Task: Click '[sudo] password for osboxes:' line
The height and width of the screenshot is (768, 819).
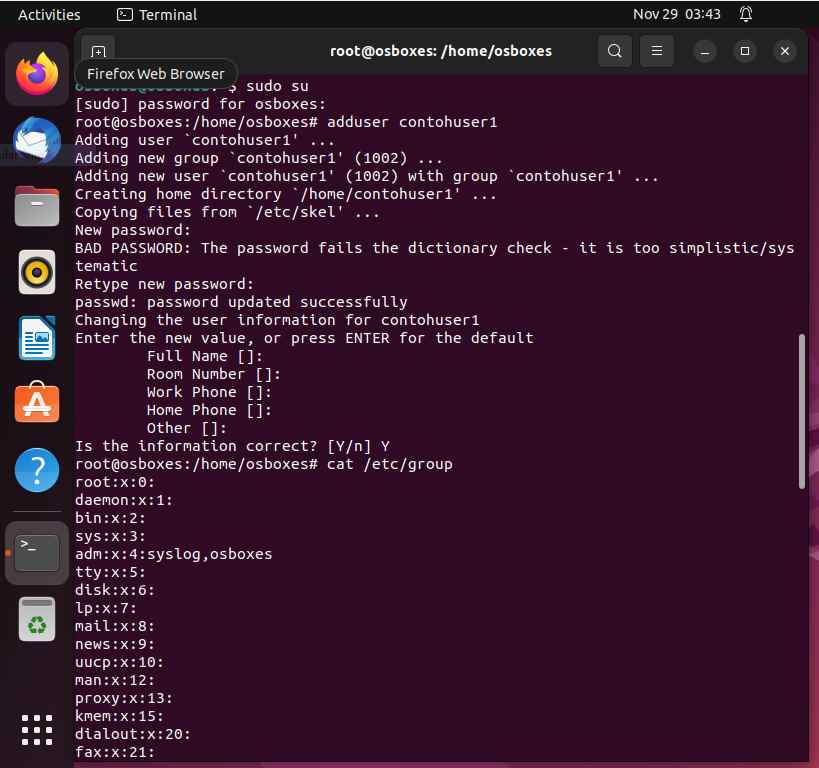Action: [201, 104]
